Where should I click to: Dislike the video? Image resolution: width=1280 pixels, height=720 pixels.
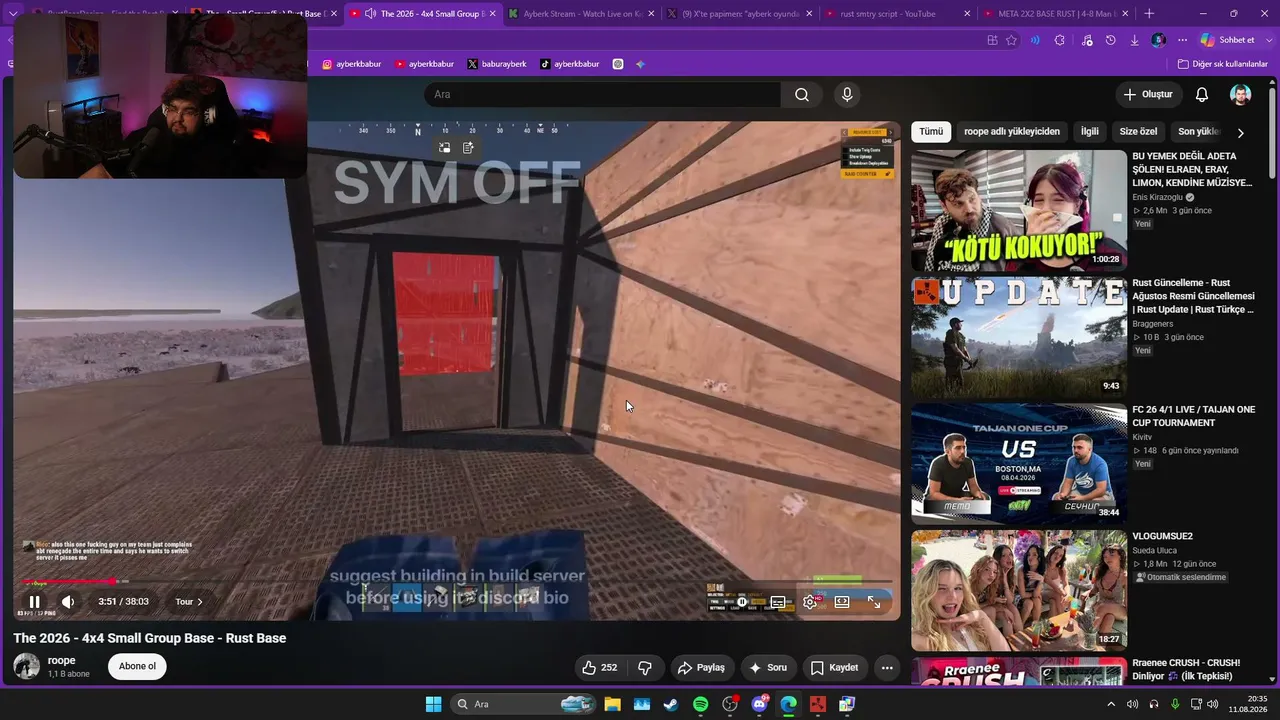click(645, 667)
